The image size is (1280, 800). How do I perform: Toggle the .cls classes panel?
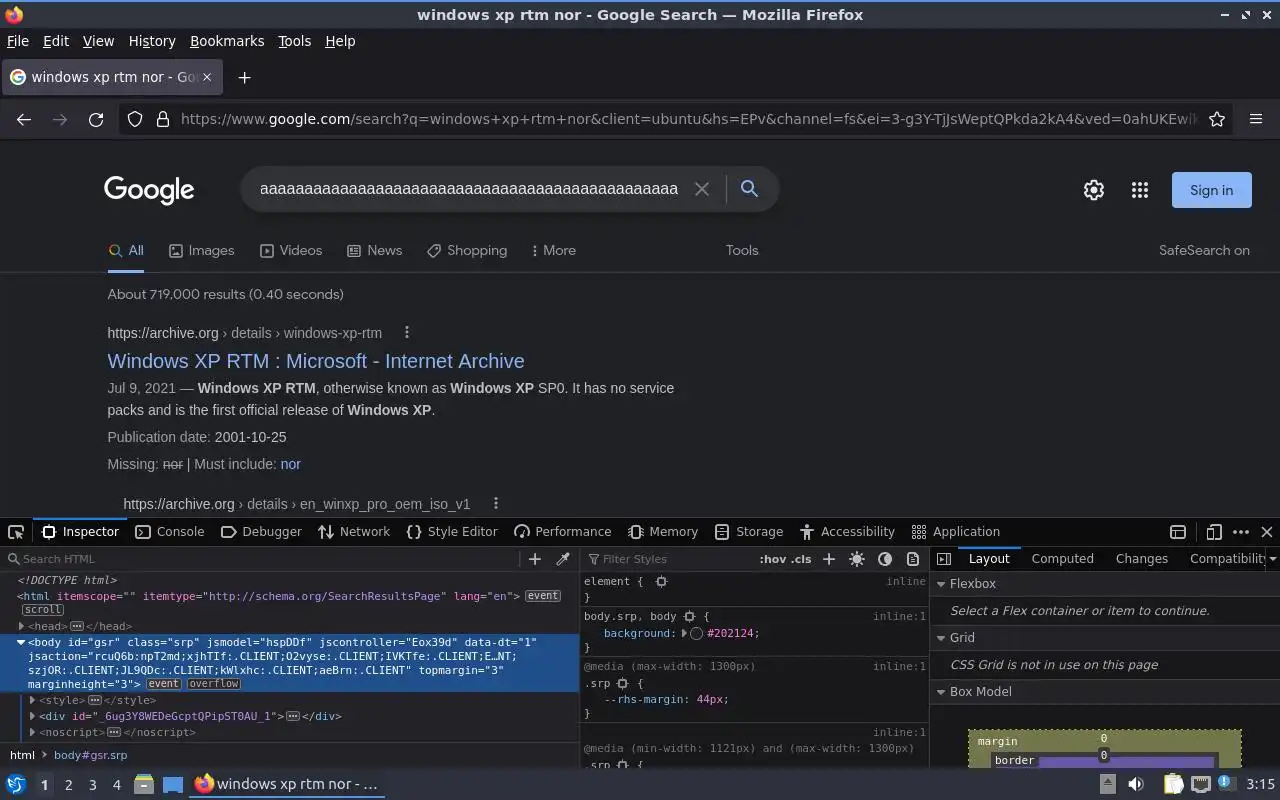801,559
